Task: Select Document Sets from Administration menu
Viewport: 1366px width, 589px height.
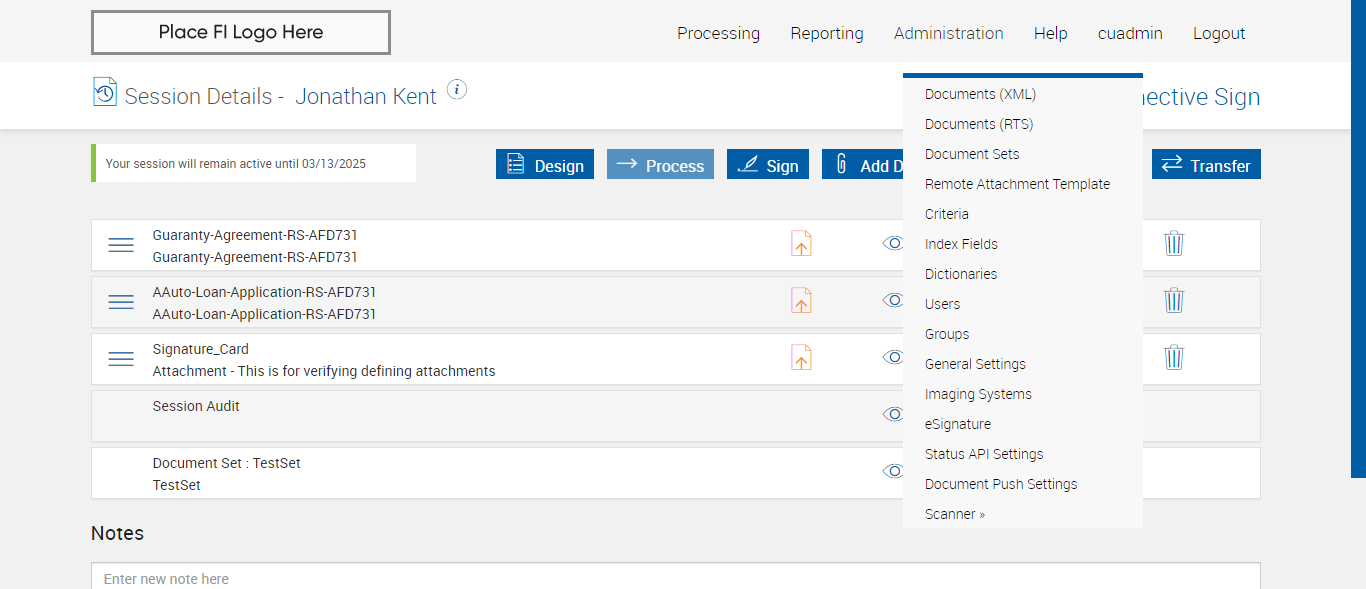Action: click(x=972, y=154)
